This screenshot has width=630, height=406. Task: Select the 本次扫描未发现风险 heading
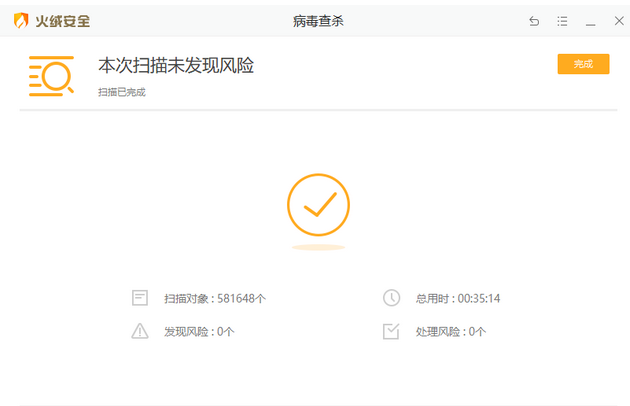pos(176,66)
